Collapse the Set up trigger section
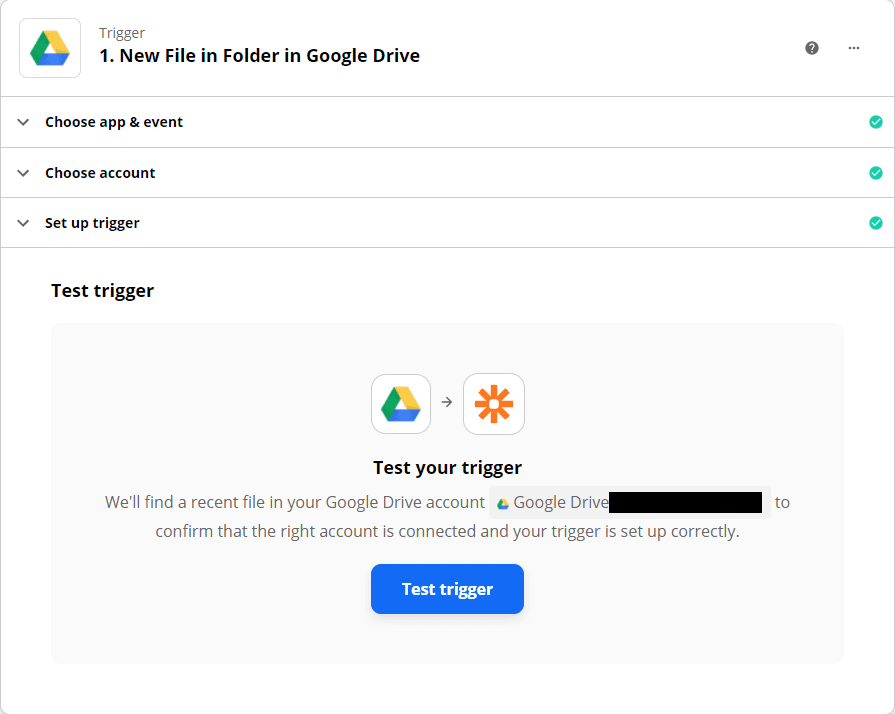895x714 pixels. [x=23, y=222]
